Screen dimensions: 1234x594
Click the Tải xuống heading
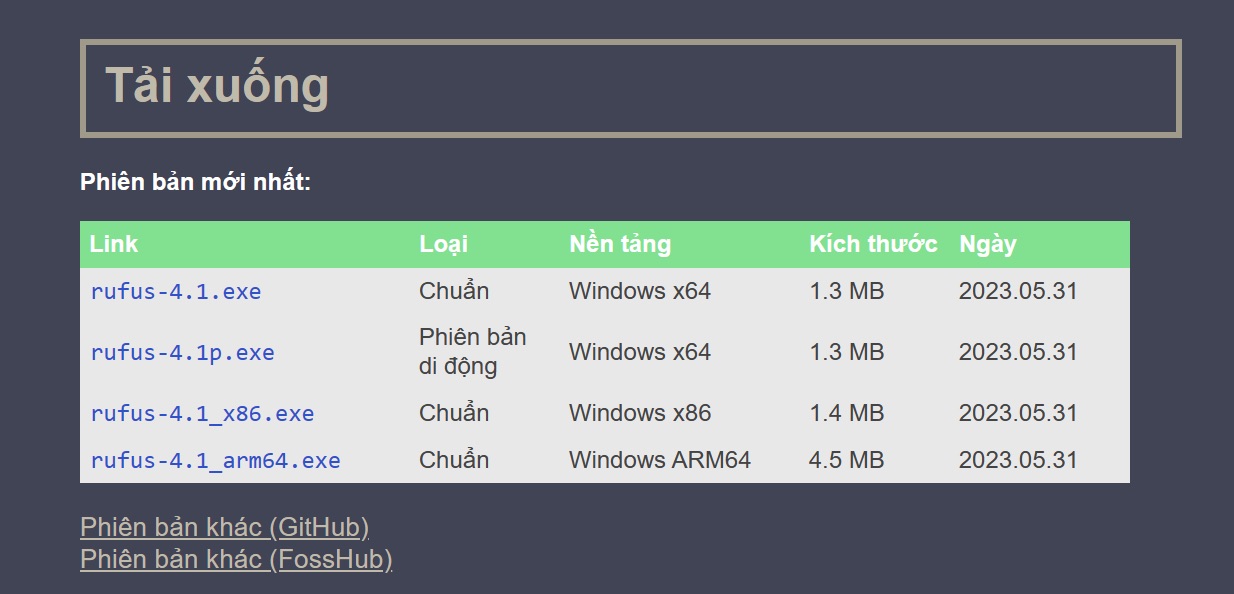click(217, 85)
